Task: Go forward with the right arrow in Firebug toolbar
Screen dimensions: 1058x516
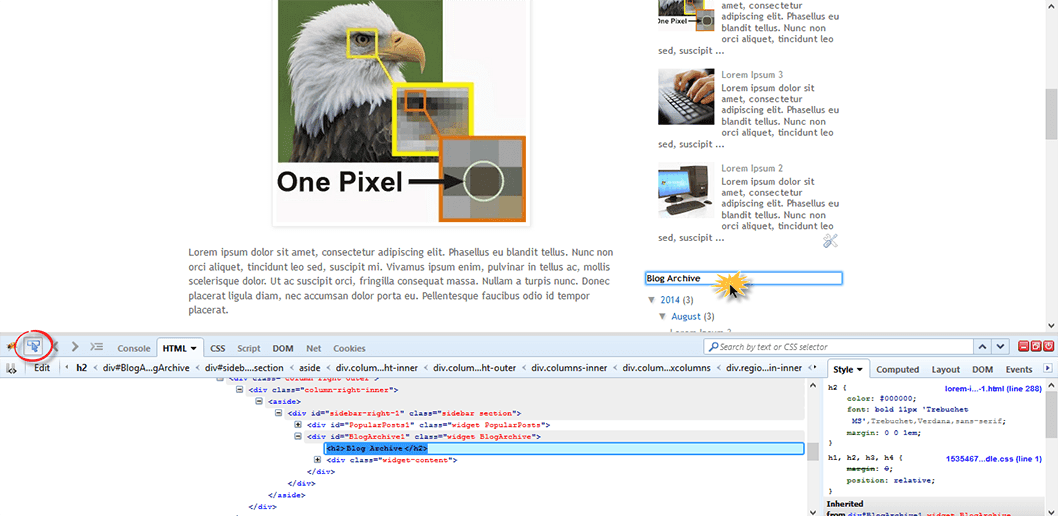Action: 75,347
